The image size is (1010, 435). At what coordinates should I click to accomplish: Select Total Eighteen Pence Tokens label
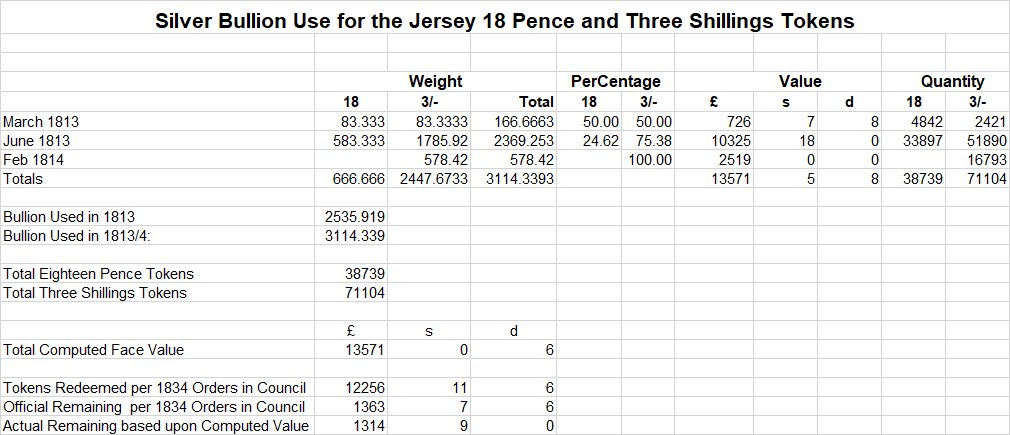click(99, 274)
